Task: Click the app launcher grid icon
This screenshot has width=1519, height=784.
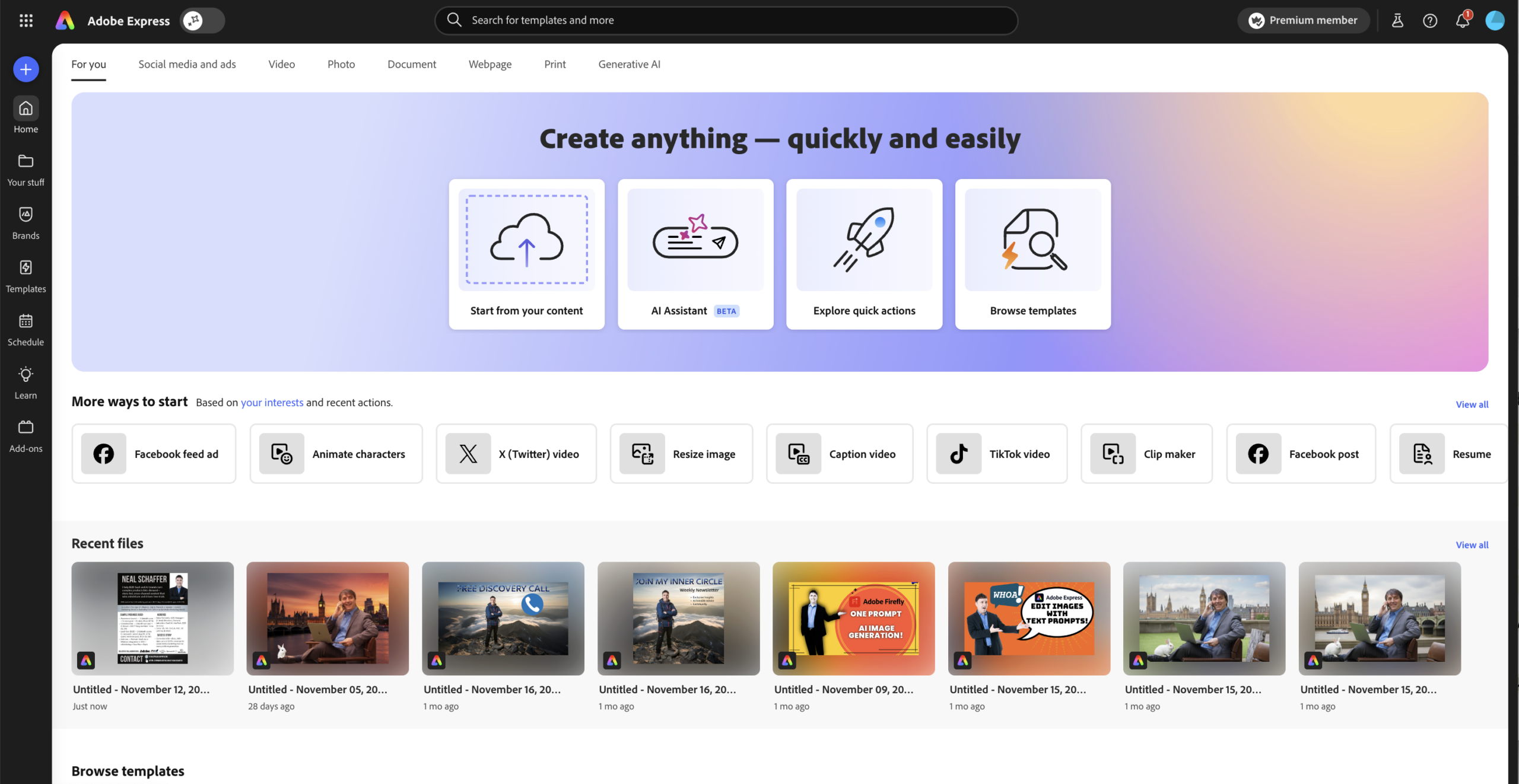Action: pos(26,20)
